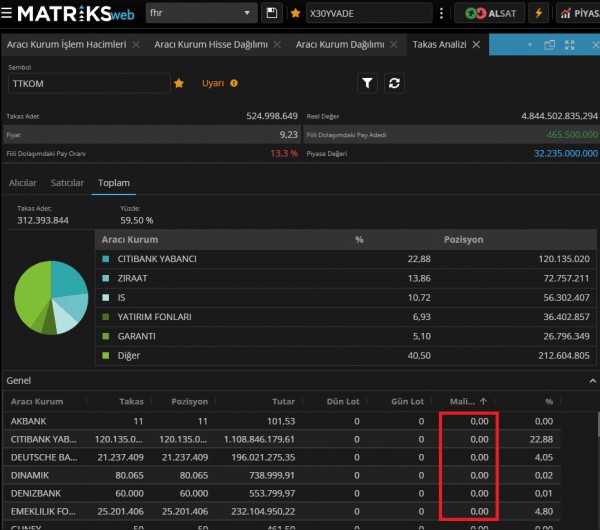Refresh data with the reload icon
The height and width of the screenshot is (530, 600).
coord(394,83)
